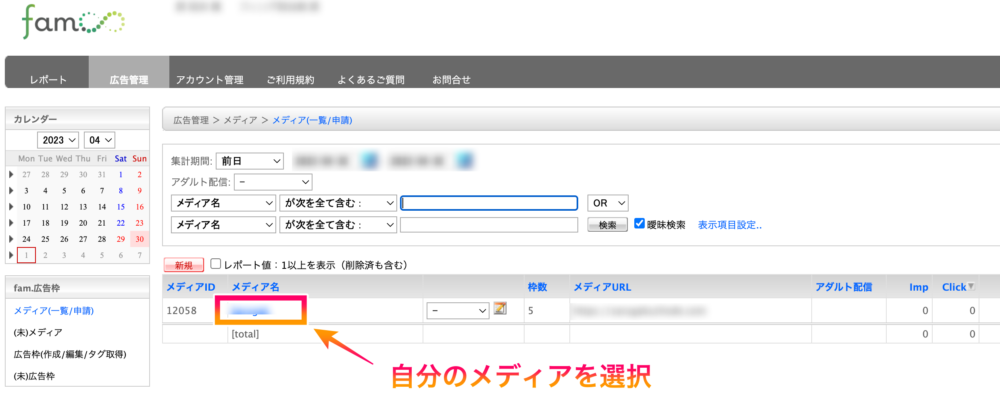Click the 新規 button
The image size is (1000, 398).
coord(184,265)
